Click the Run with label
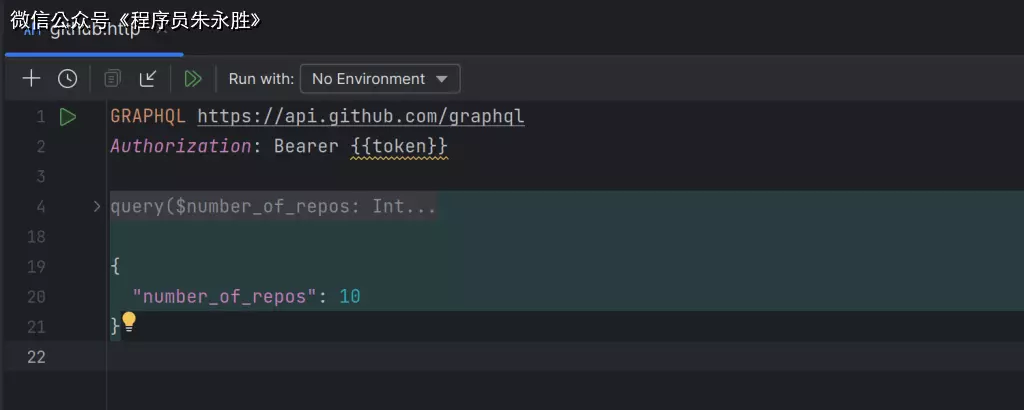Screen dimensions: 1024x410 [x=261, y=79]
